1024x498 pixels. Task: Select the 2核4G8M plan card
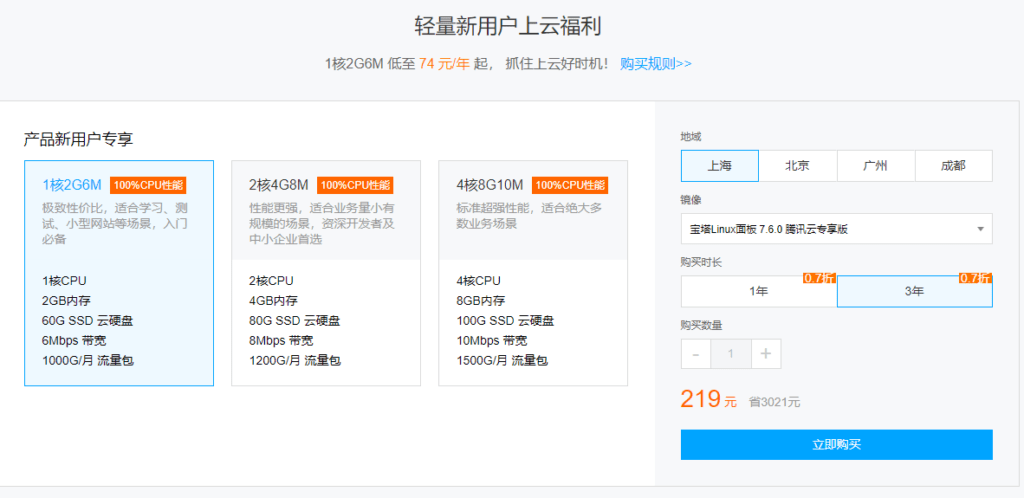(325, 273)
